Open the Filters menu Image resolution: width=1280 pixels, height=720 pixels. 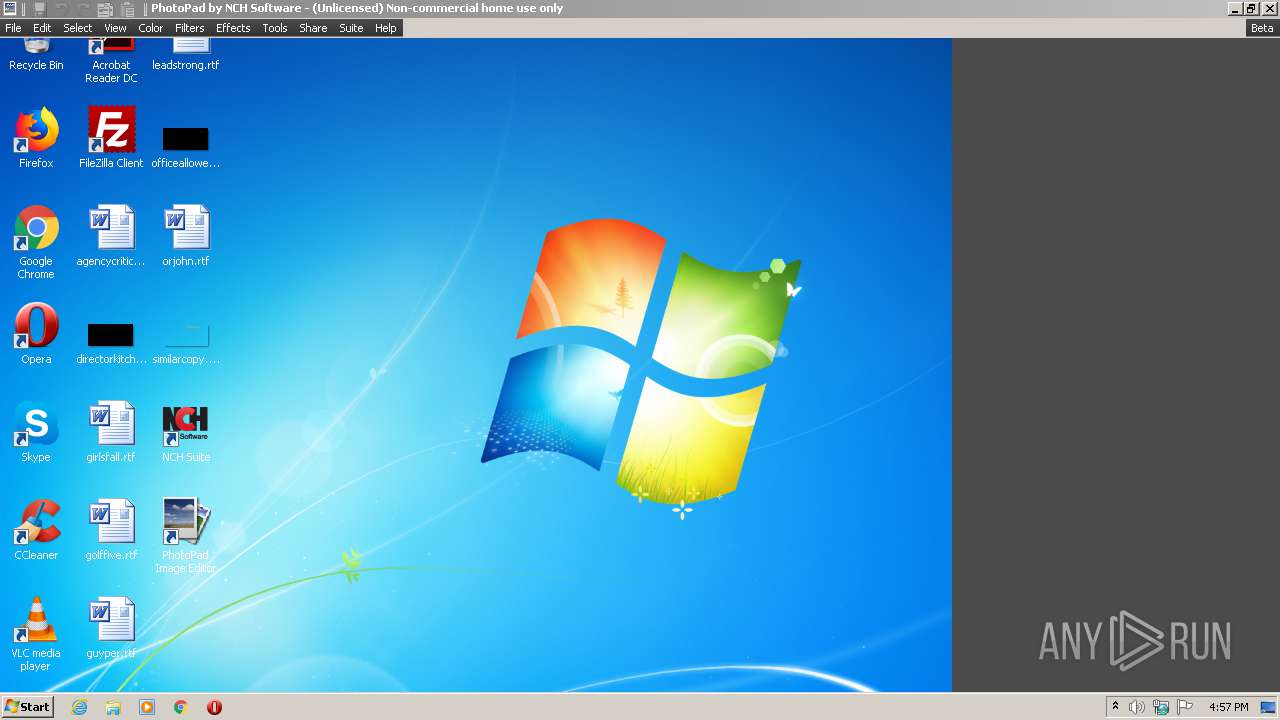pyautogui.click(x=190, y=28)
